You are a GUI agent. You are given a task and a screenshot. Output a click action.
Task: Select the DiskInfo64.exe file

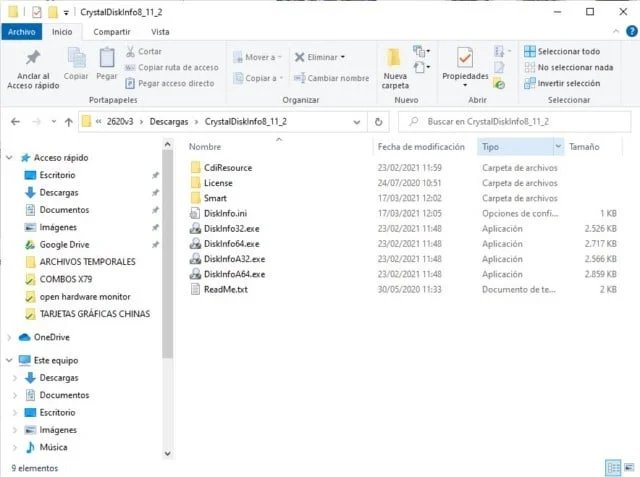point(231,243)
